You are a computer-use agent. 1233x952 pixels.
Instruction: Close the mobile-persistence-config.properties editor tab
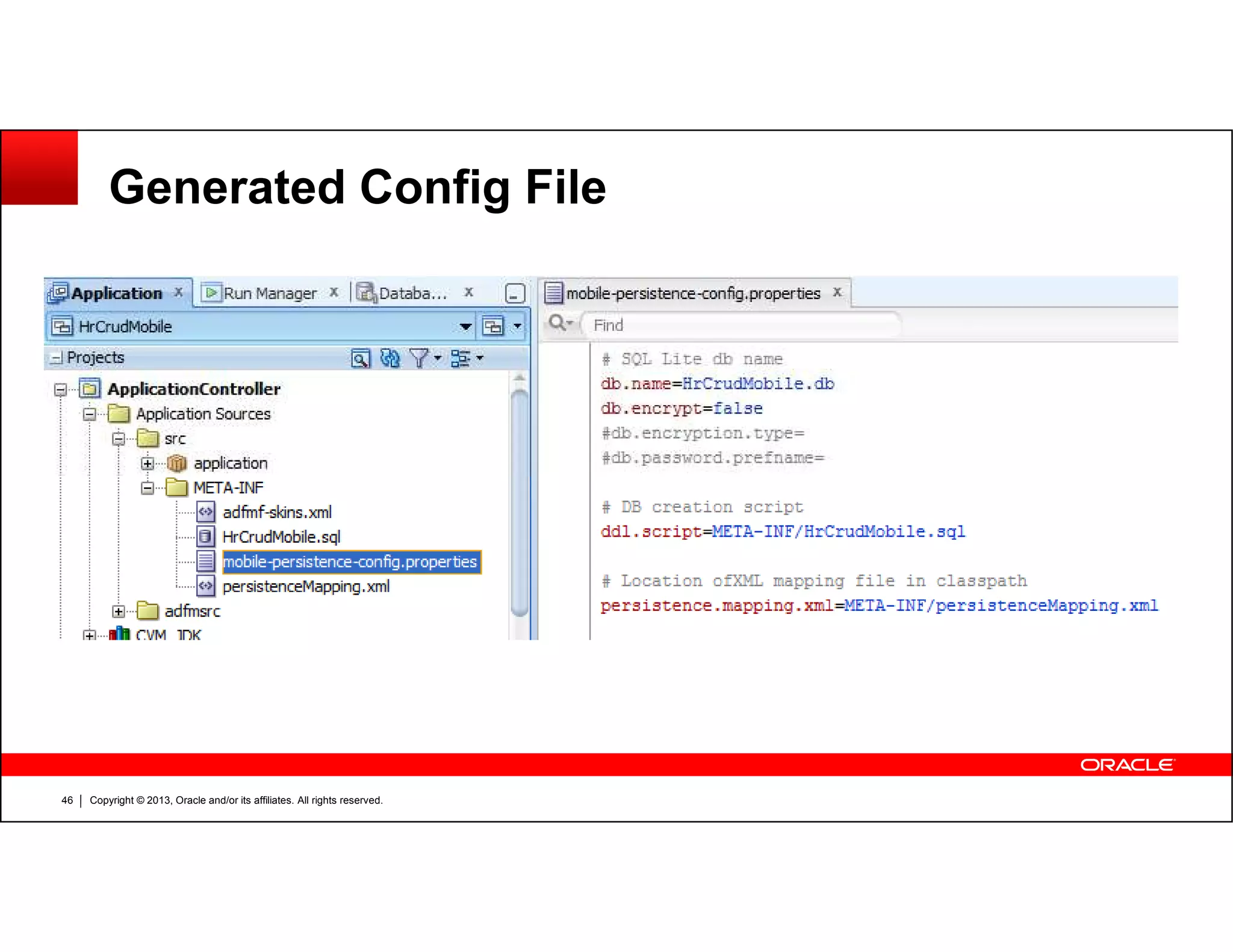click(837, 292)
